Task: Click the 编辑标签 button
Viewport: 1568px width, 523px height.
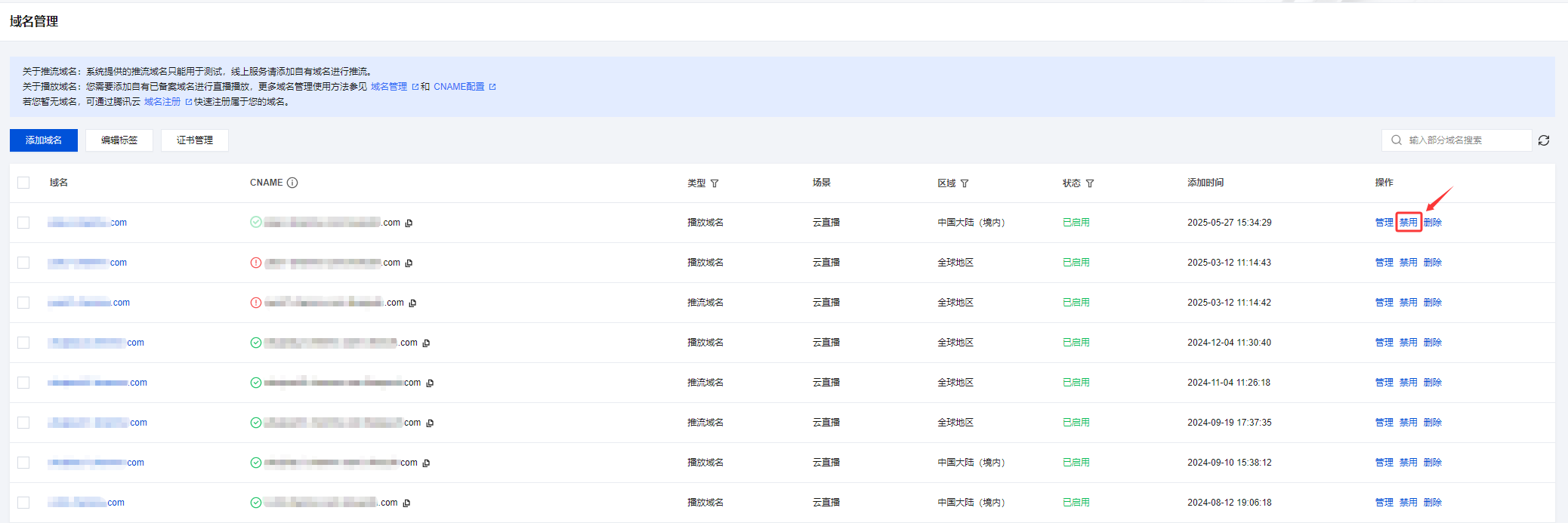Action: 119,140
